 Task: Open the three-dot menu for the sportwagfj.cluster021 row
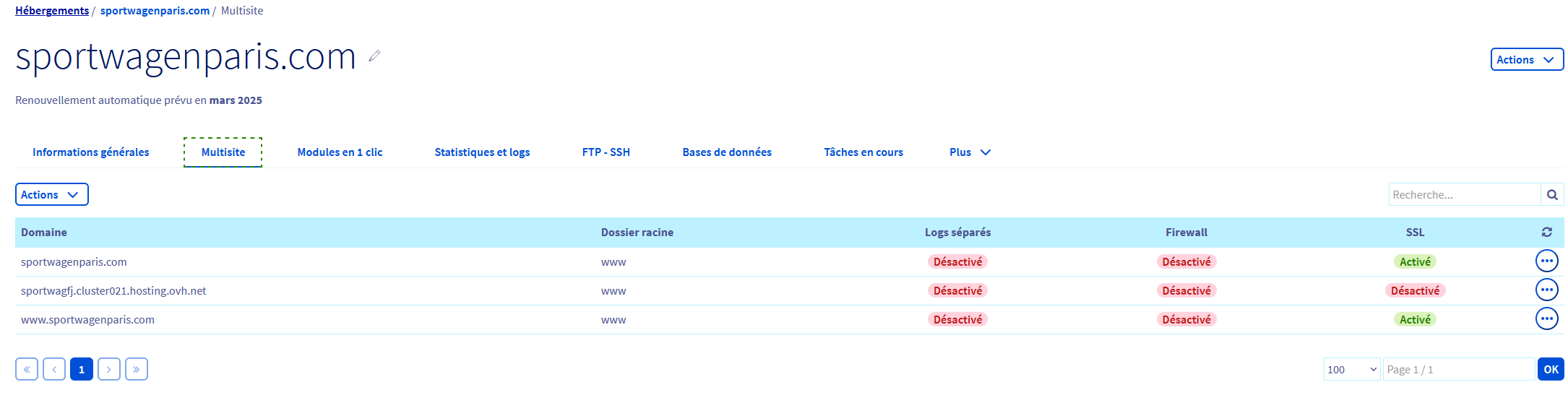click(1546, 290)
